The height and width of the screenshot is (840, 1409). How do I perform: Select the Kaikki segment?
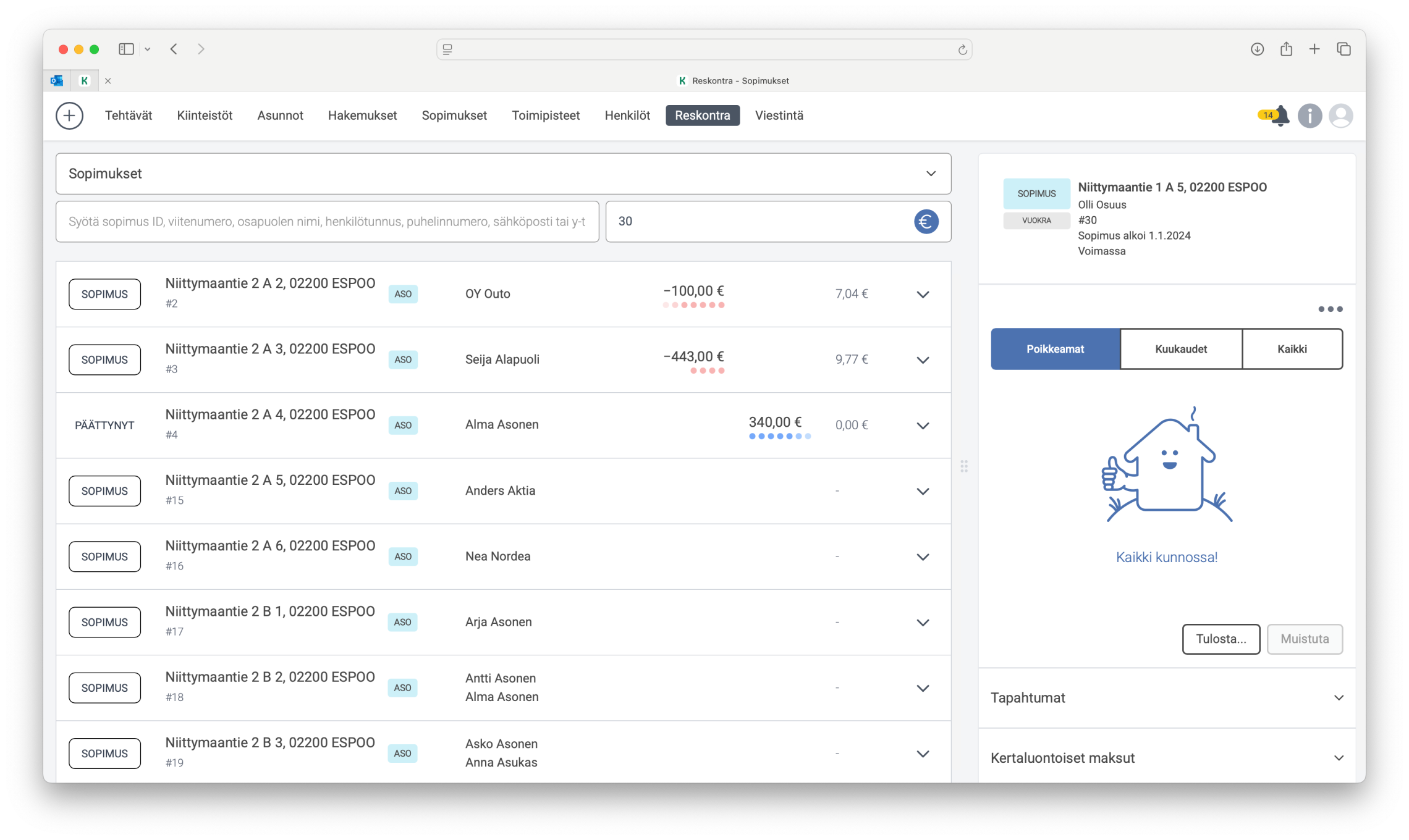[1292, 349]
